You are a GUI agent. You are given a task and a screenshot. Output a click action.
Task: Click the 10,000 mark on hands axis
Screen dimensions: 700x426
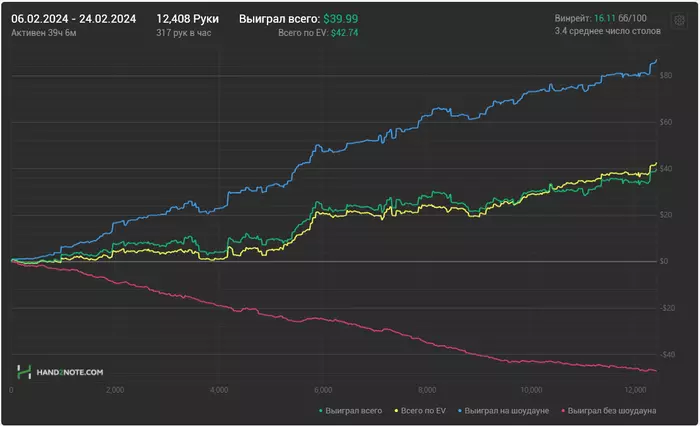click(530, 390)
